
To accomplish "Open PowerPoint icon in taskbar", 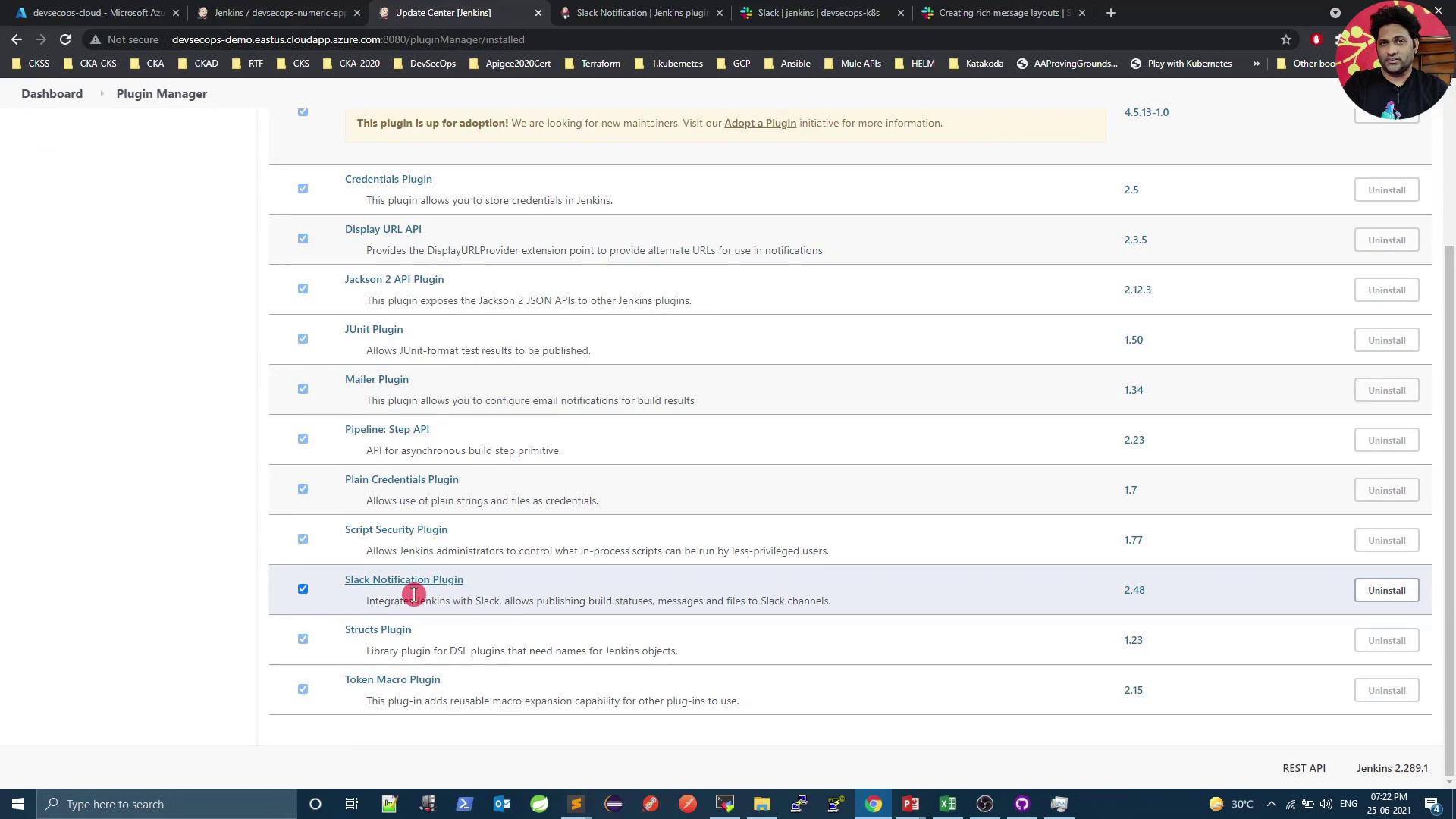I will pos(911,804).
